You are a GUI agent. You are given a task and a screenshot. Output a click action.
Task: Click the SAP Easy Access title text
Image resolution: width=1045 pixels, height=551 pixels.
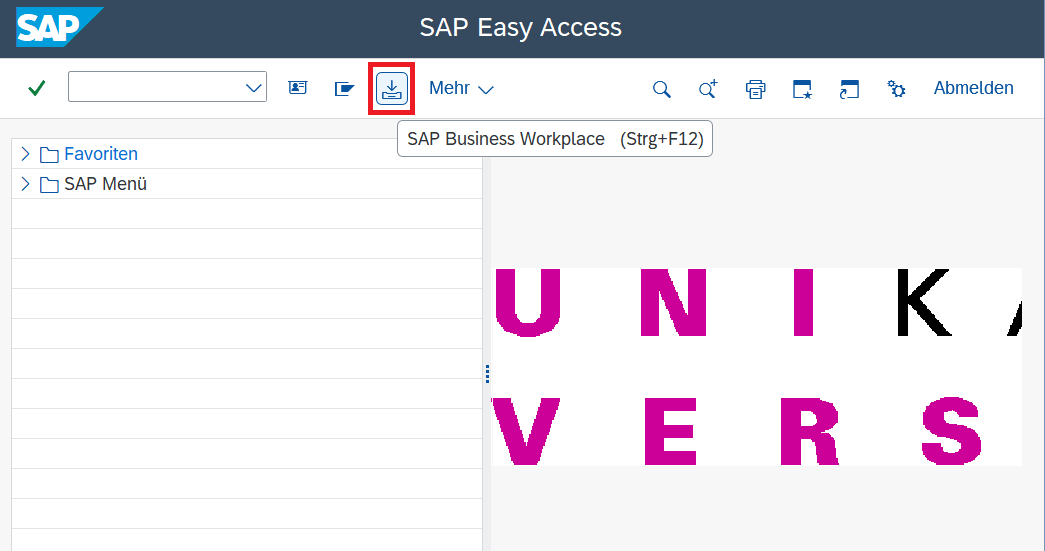tap(521, 27)
